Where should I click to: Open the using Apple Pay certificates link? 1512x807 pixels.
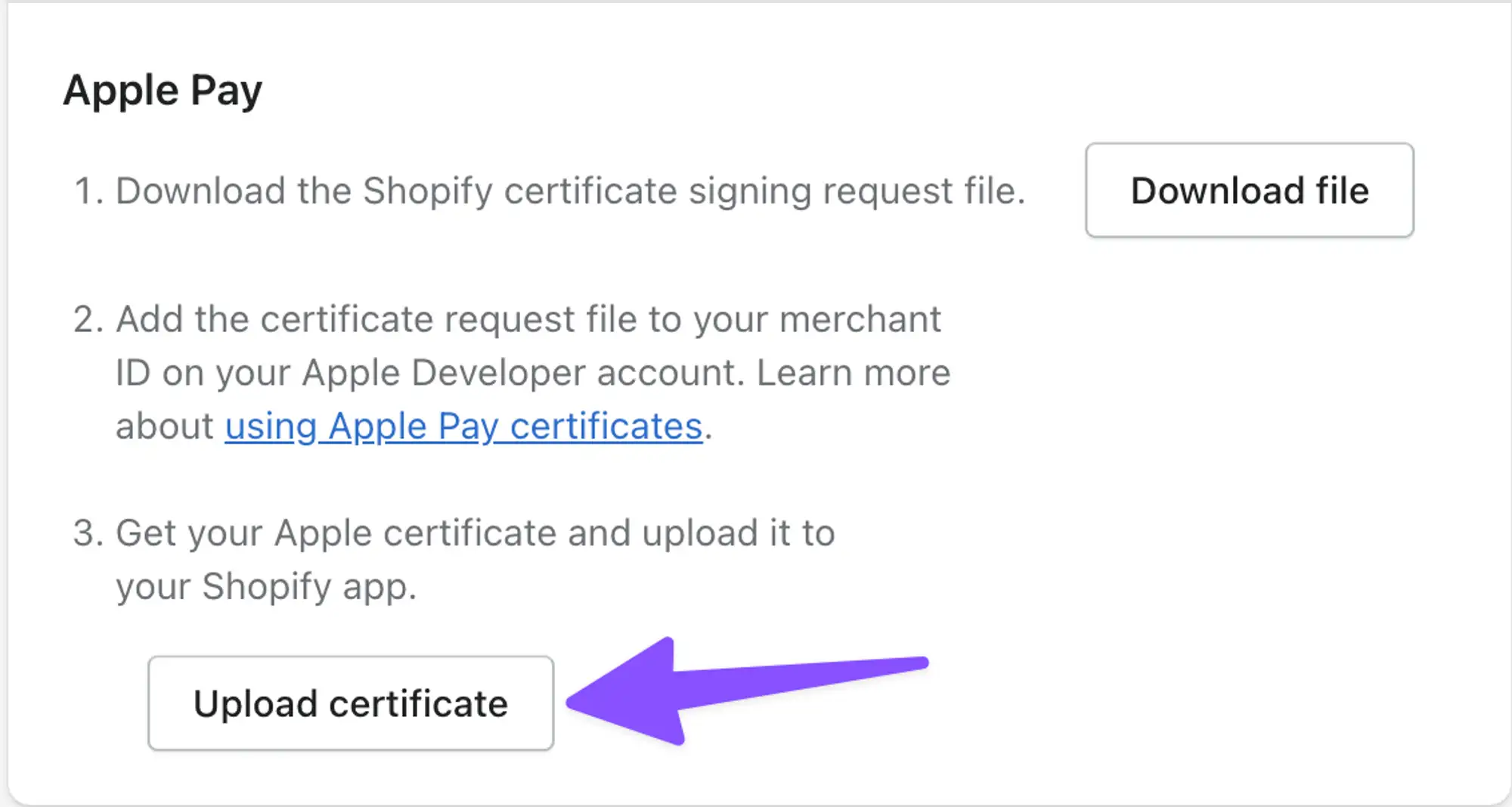[x=463, y=427]
